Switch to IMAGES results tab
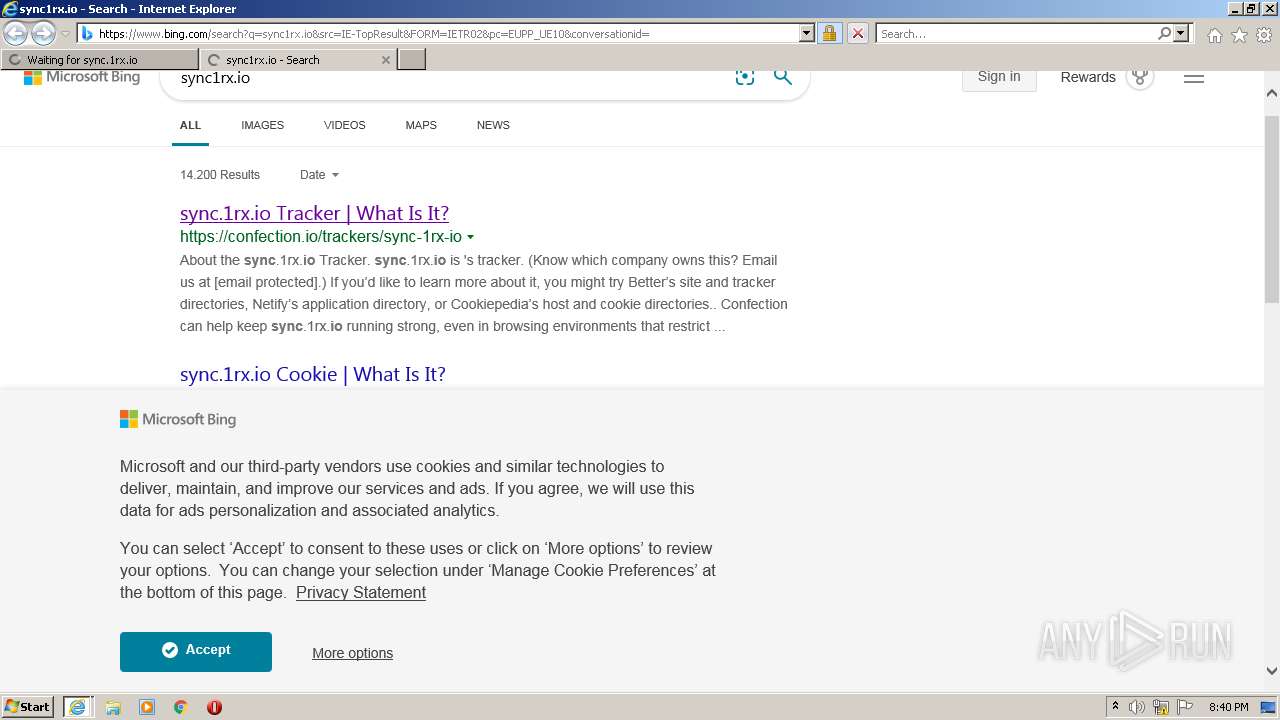Screen dimensions: 1280x720 [262, 125]
